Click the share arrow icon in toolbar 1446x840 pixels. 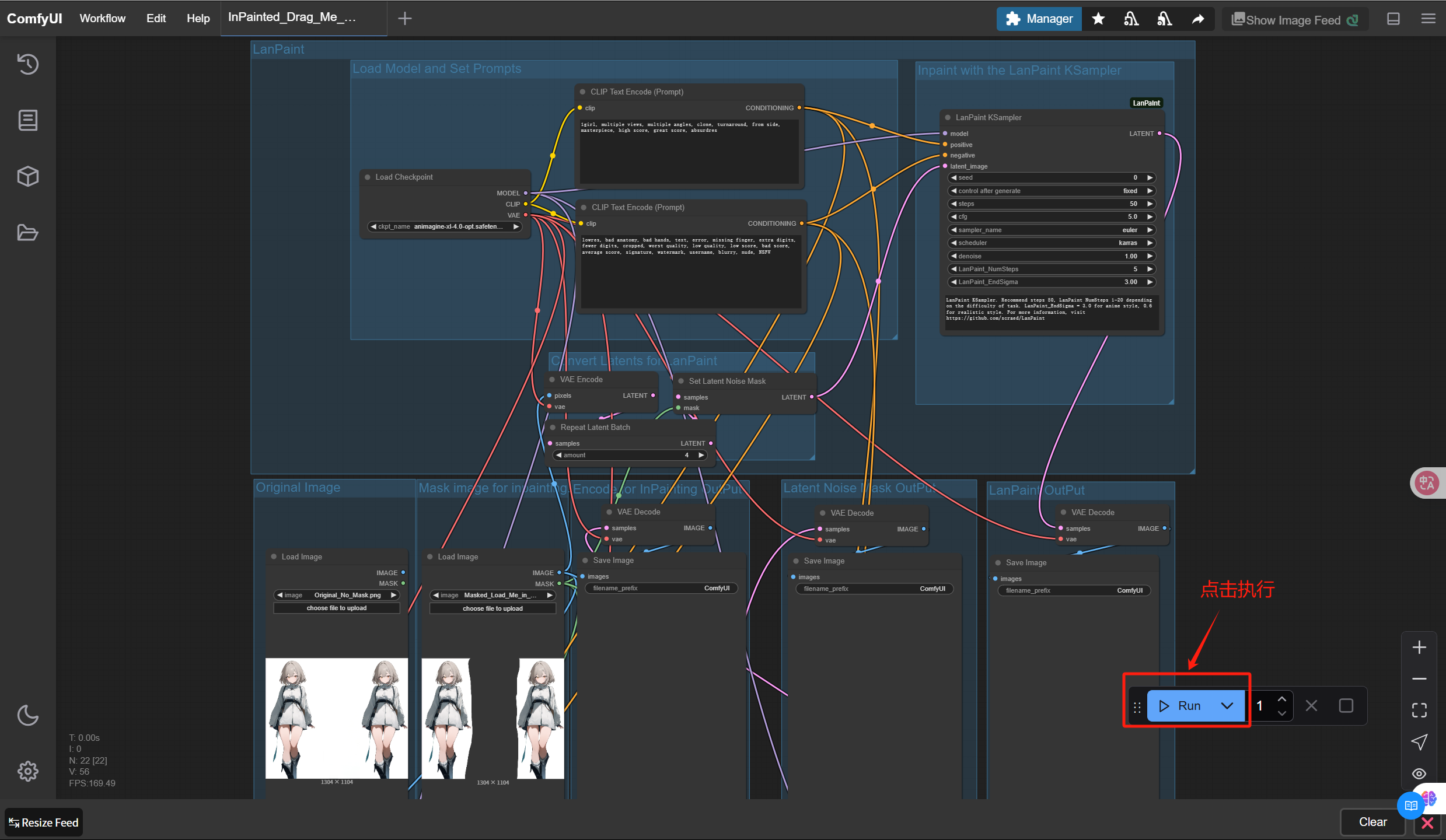(1198, 19)
